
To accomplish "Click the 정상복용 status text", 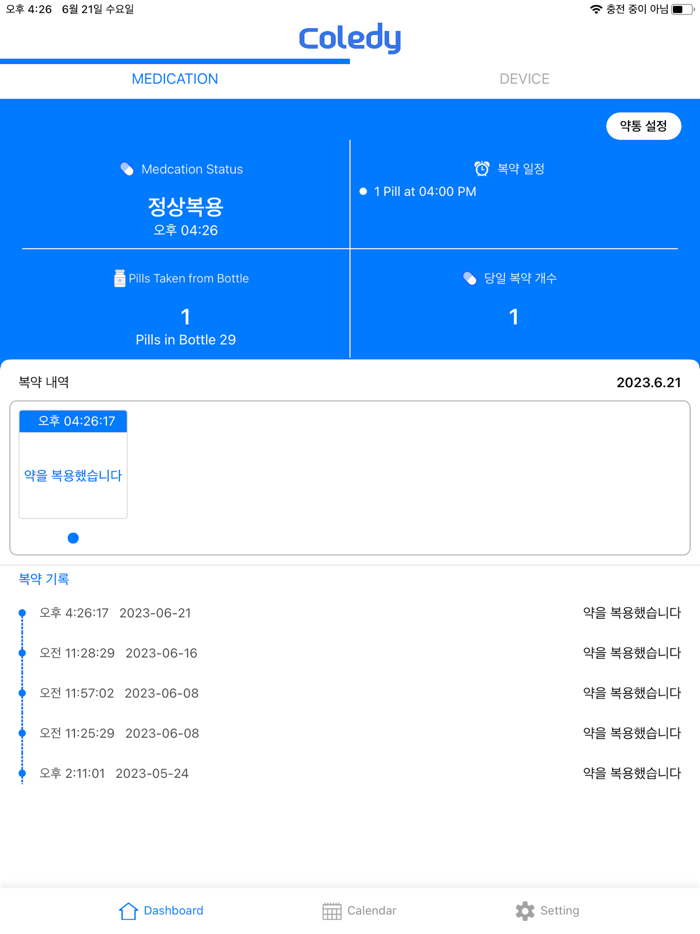I will (185, 207).
